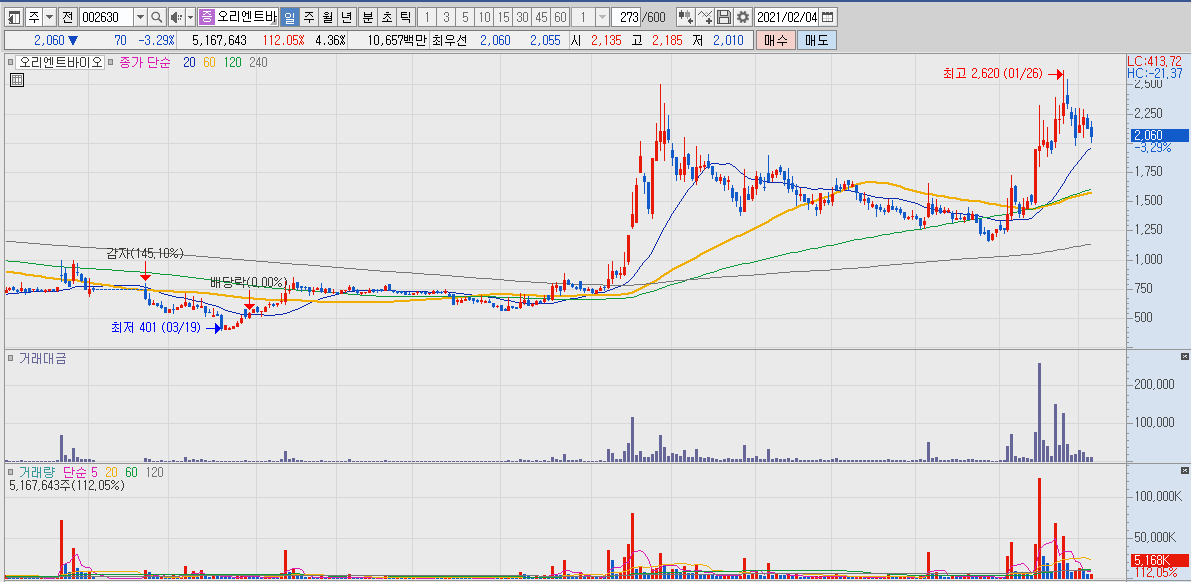Image resolution: width=1191 pixels, height=582 pixels.
Task: Click the 112.05% volume ratio in quote bar
Action: pos(283,40)
